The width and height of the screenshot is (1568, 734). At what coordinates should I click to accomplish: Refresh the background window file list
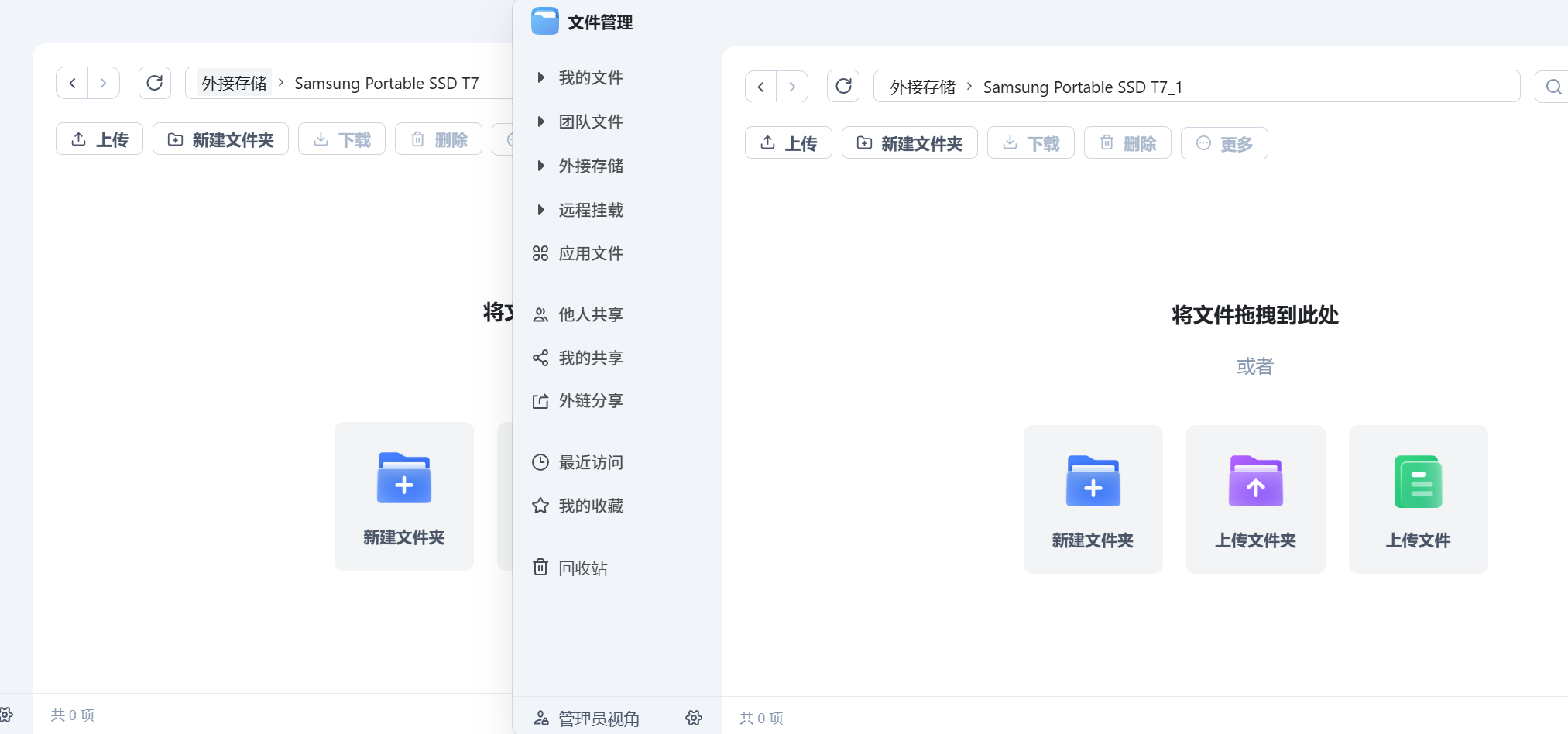tap(154, 83)
